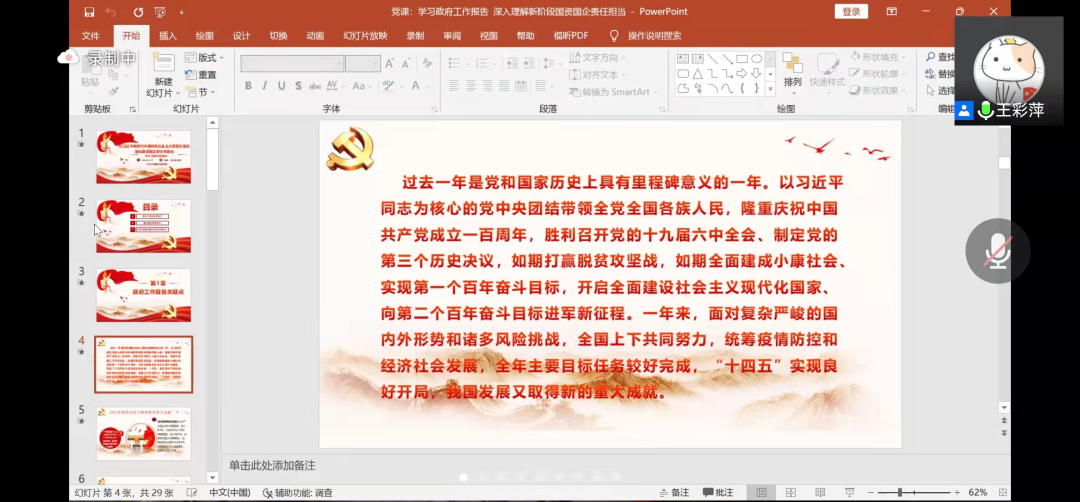The image size is (1080, 502).
Task: Switch to the Design (设计) tab
Action: pyautogui.click(x=241, y=36)
